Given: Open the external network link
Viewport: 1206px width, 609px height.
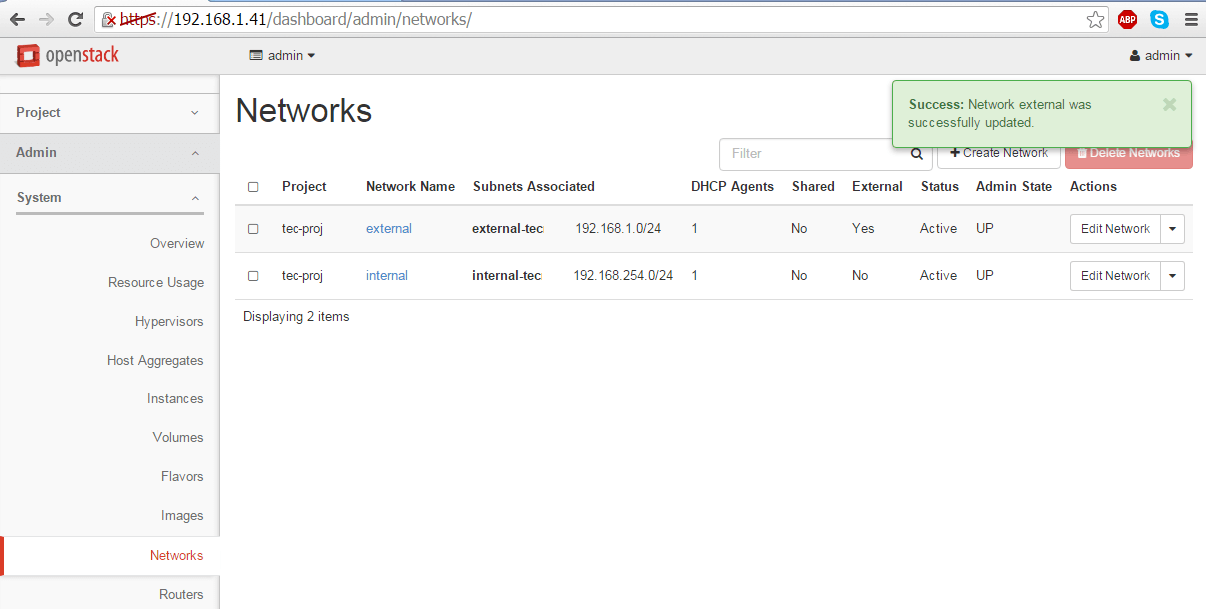Looking at the screenshot, I should coord(389,229).
